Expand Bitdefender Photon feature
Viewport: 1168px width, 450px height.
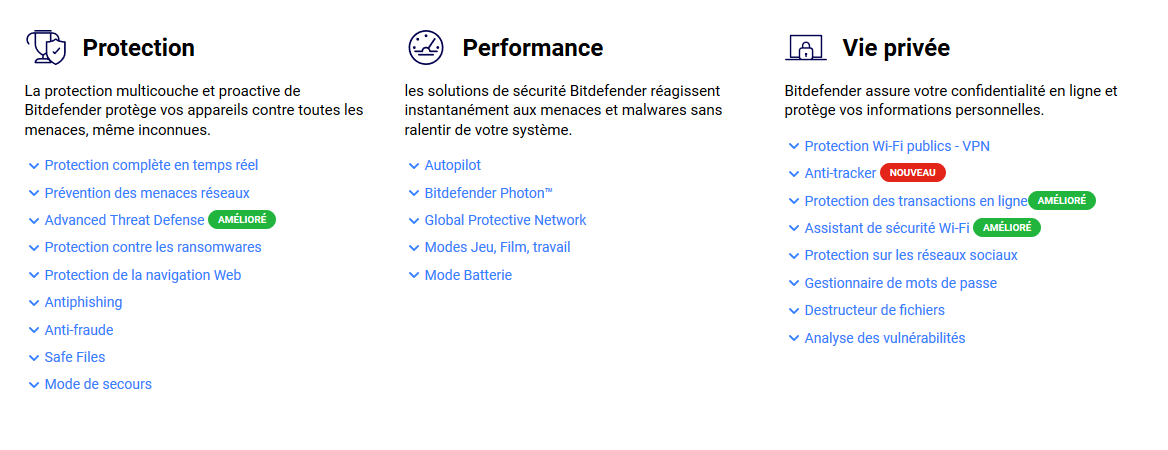pos(489,193)
